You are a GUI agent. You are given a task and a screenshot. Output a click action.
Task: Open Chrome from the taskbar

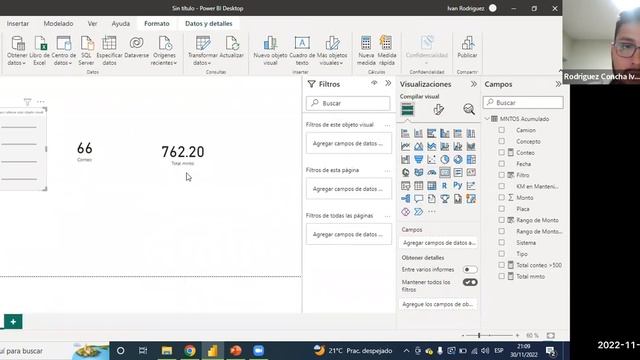point(190,351)
